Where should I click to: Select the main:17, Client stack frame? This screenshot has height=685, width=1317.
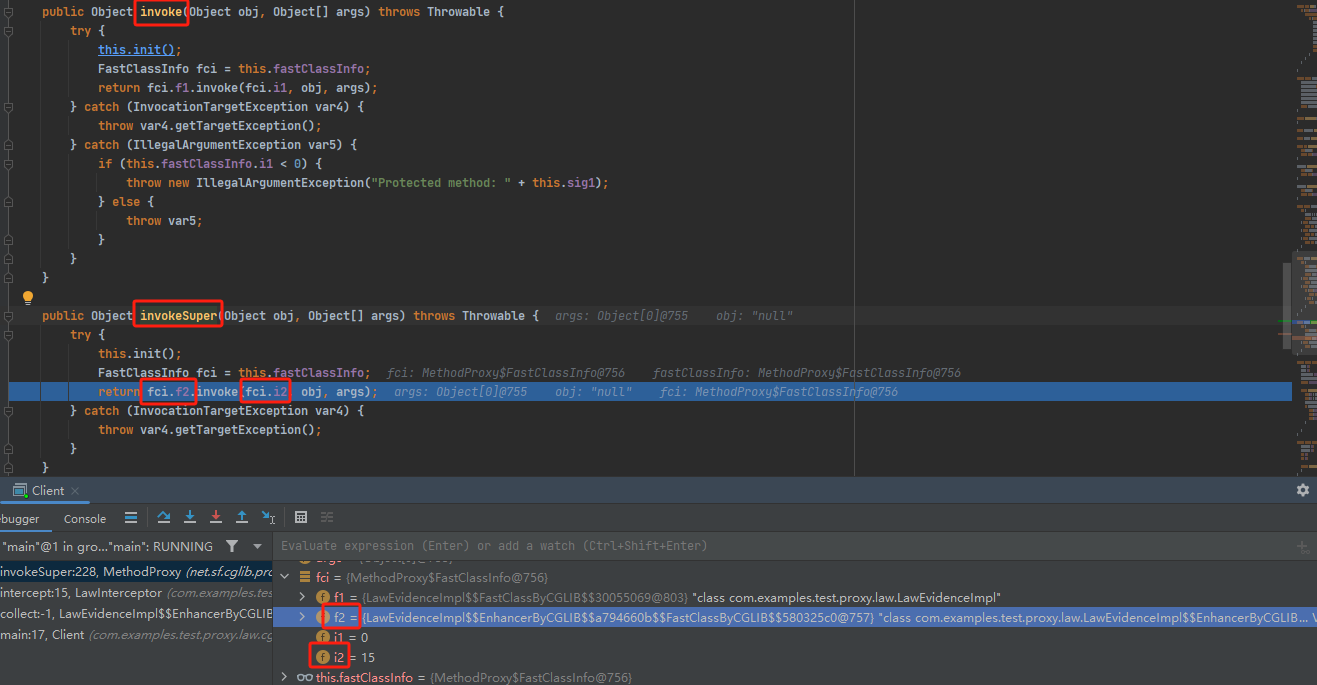(x=136, y=635)
